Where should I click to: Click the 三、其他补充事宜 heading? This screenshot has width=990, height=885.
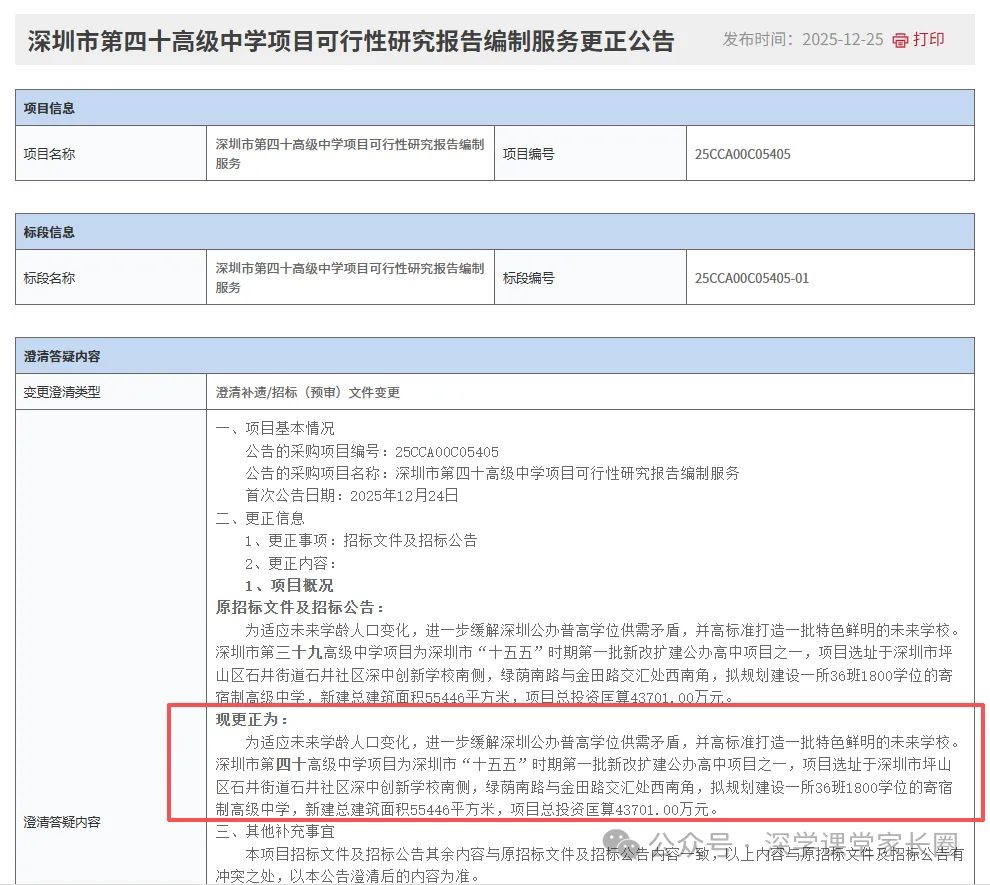pyautogui.click(x=275, y=831)
